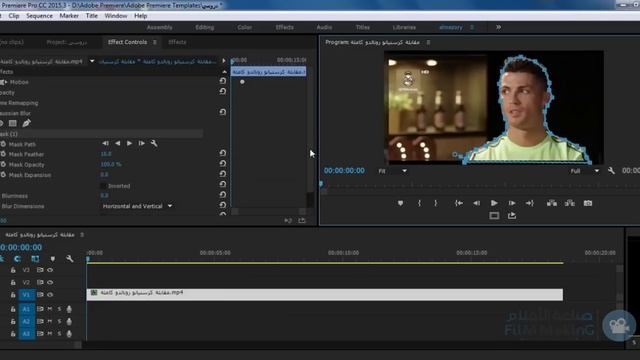640x360 pixels.
Task: Toggle safe margins in the Program monitor
Action: point(494,216)
